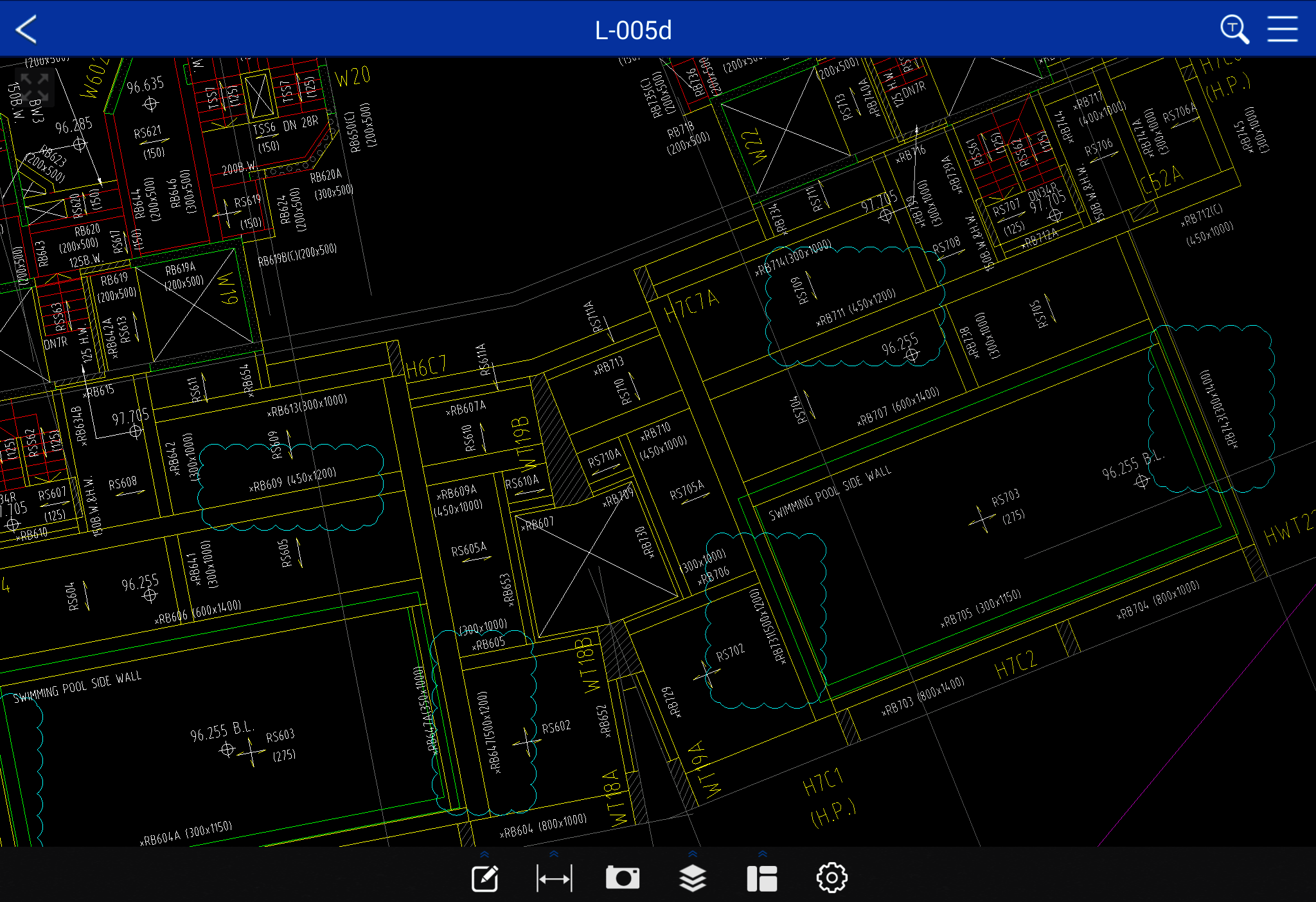Tap the RB609 (450x1200) beam label
1316x902 pixels.
pos(292,481)
